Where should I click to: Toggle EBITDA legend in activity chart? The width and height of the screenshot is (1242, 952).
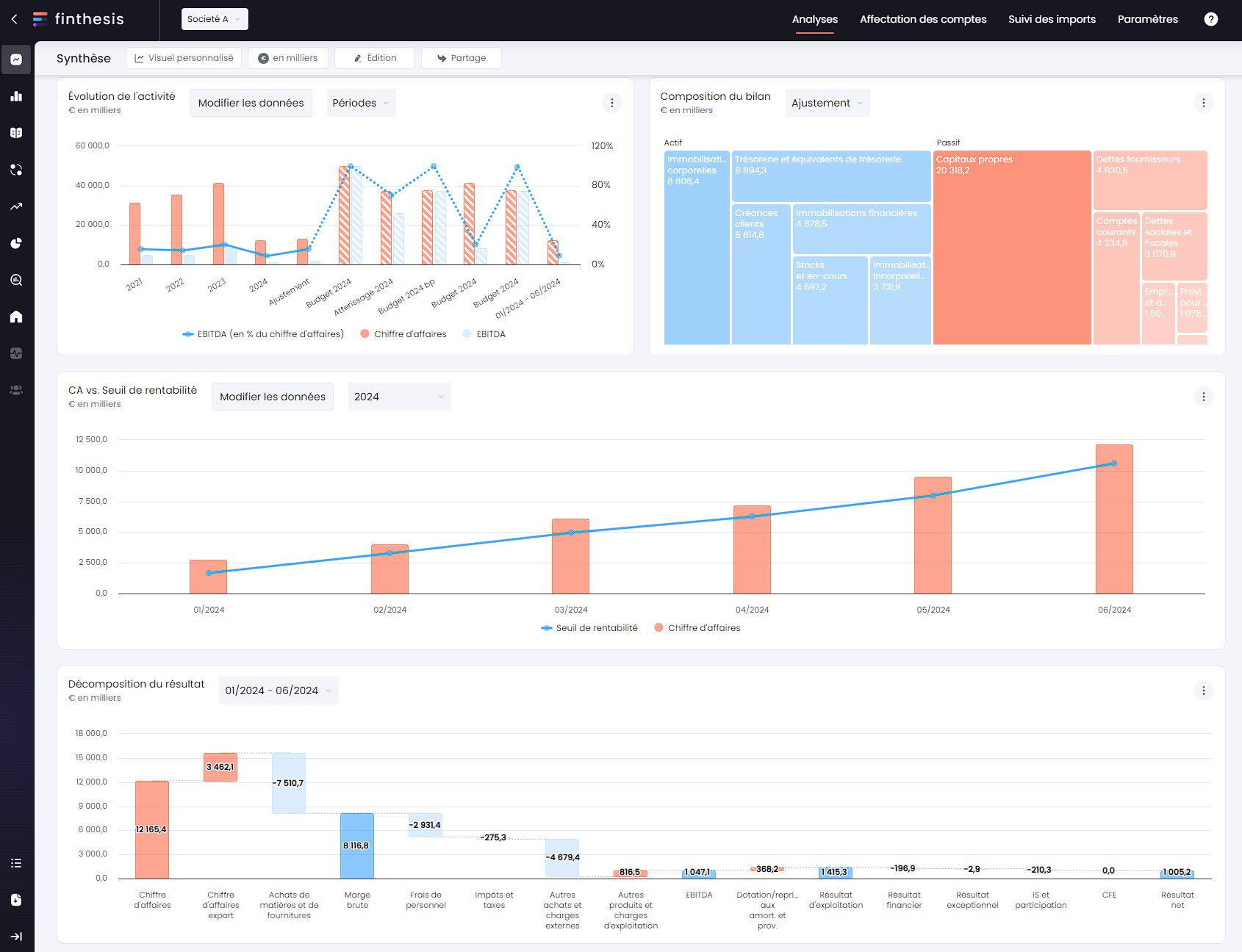click(x=484, y=334)
